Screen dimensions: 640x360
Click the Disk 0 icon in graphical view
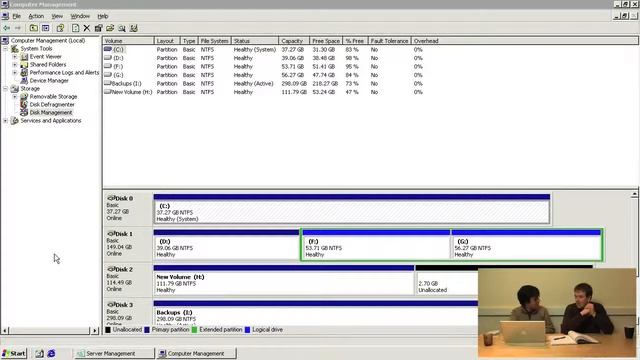(111, 198)
